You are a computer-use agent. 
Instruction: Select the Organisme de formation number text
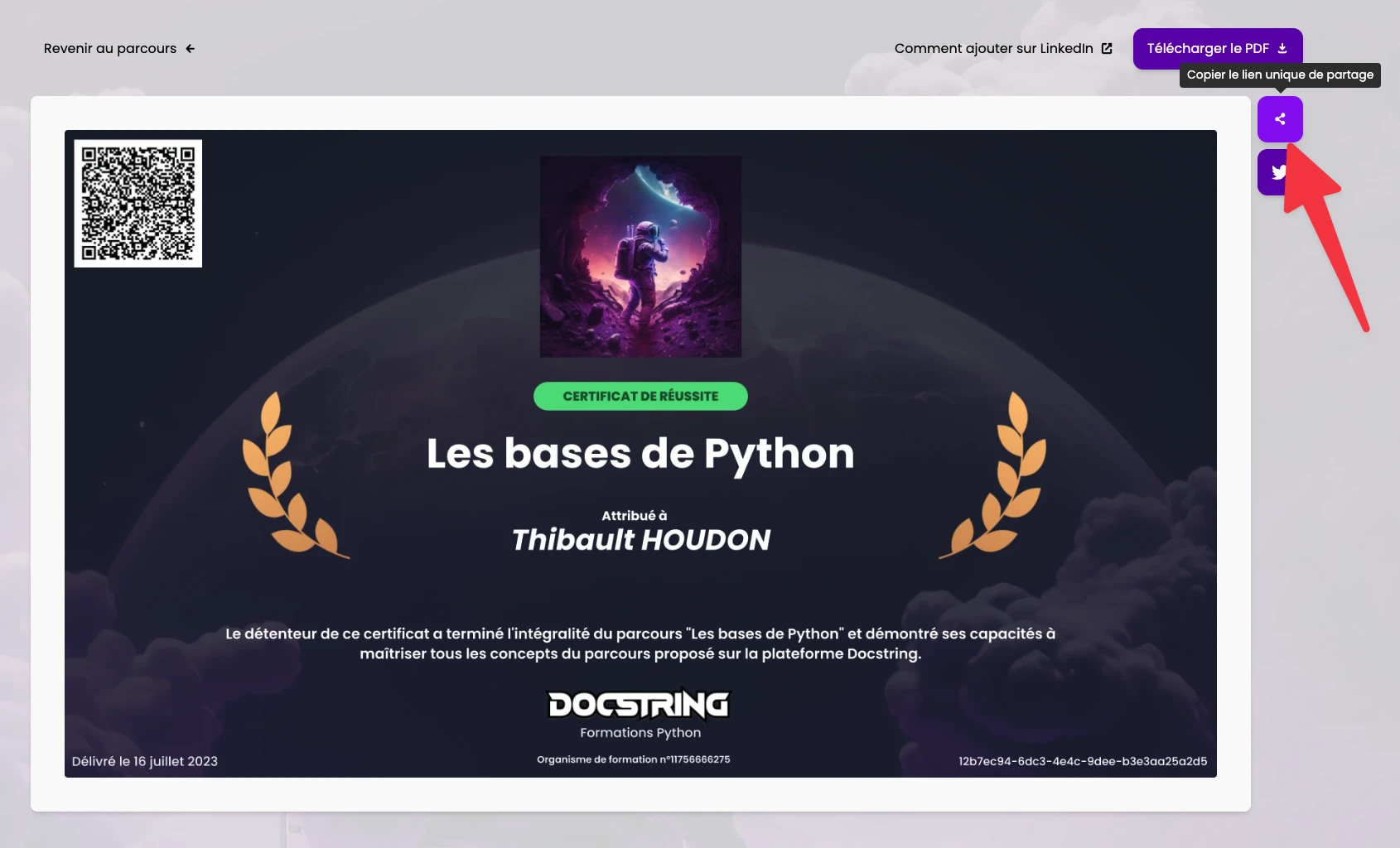point(634,759)
